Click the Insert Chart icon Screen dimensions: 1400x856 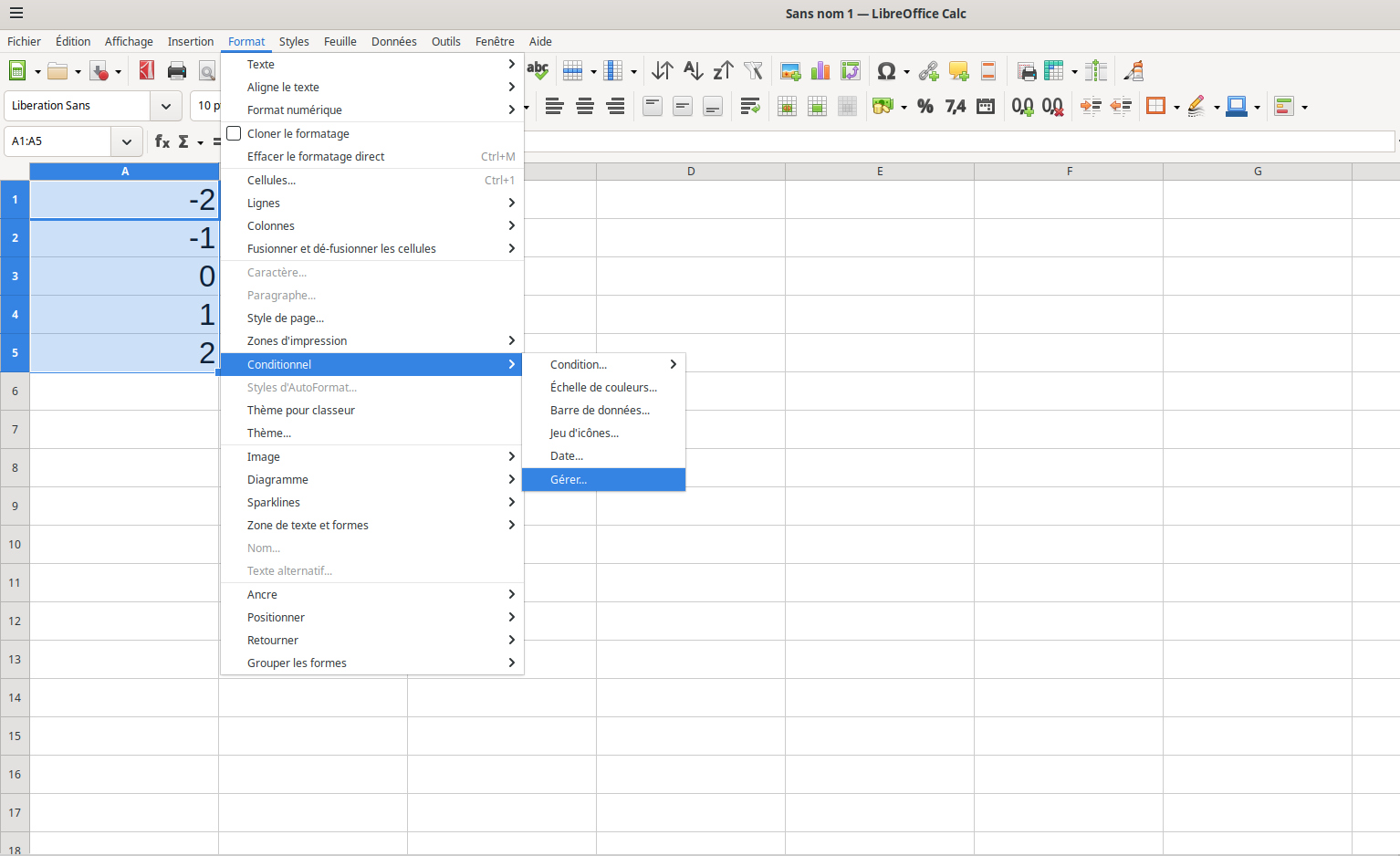click(820, 71)
